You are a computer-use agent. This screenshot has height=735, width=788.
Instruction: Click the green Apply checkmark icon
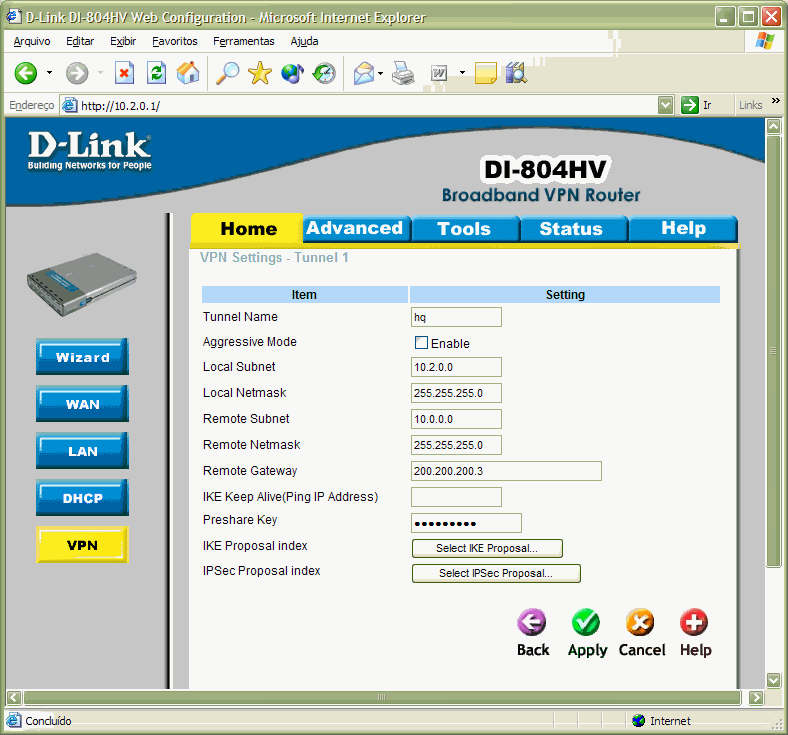[x=586, y=623]
